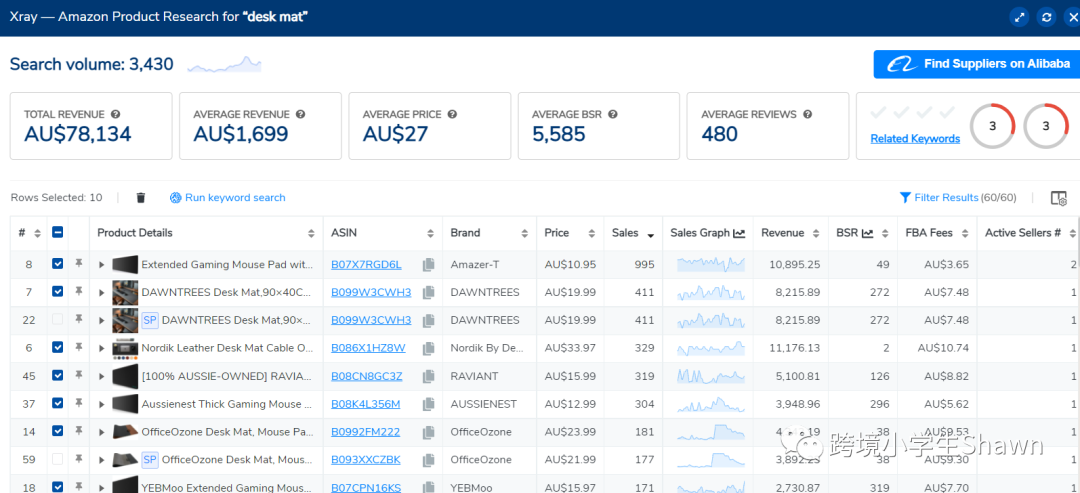Copy ASIN B093XXCZBK using copy icon
The width and height of the screenshot is (1080, 493).
(x=428, y=460)
